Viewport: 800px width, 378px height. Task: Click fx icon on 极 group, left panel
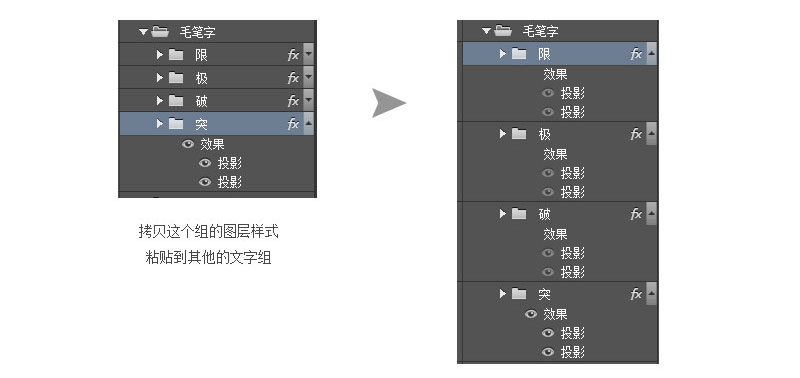coord(293,78)
